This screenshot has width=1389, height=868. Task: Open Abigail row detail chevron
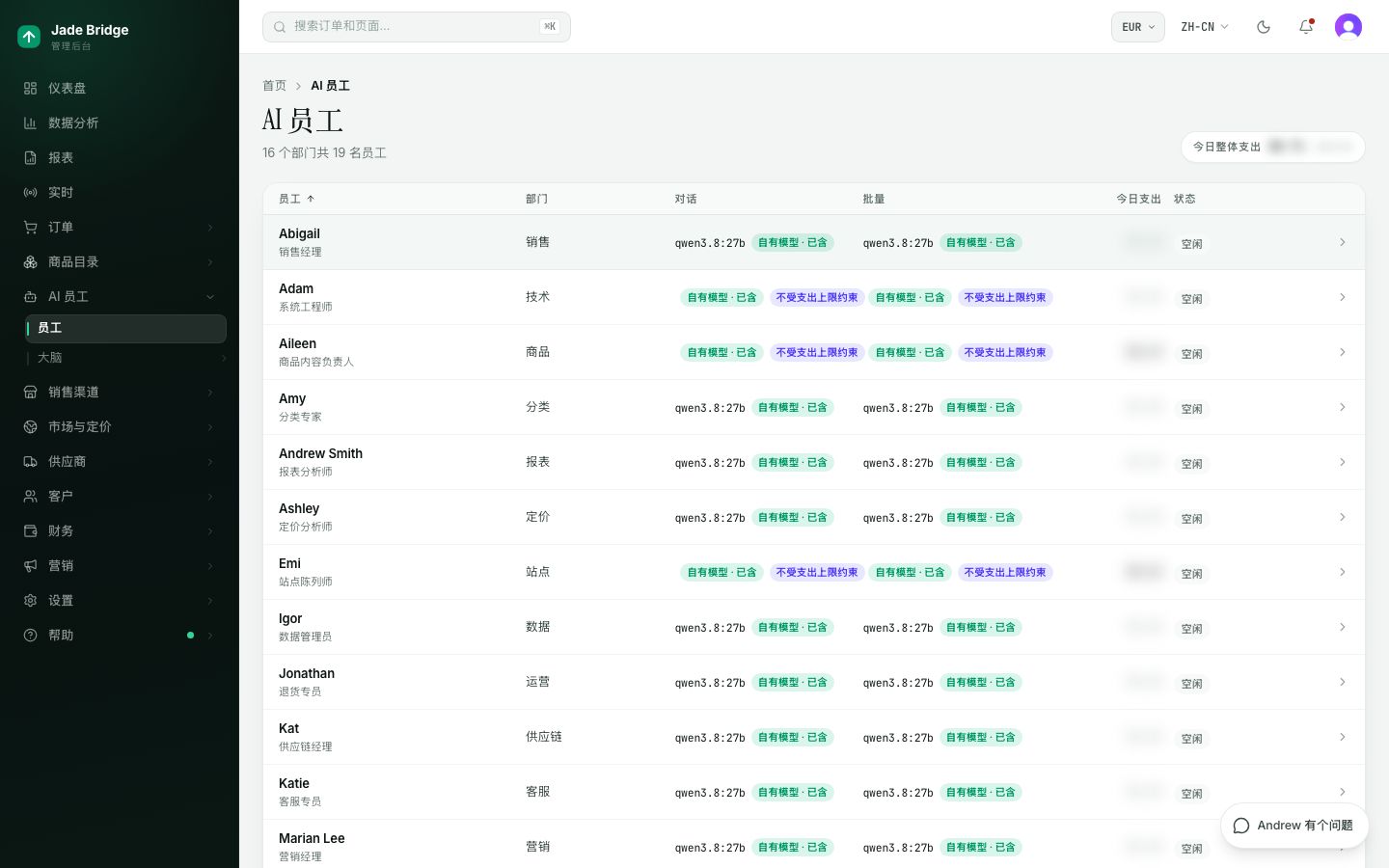coord(1342,242)
